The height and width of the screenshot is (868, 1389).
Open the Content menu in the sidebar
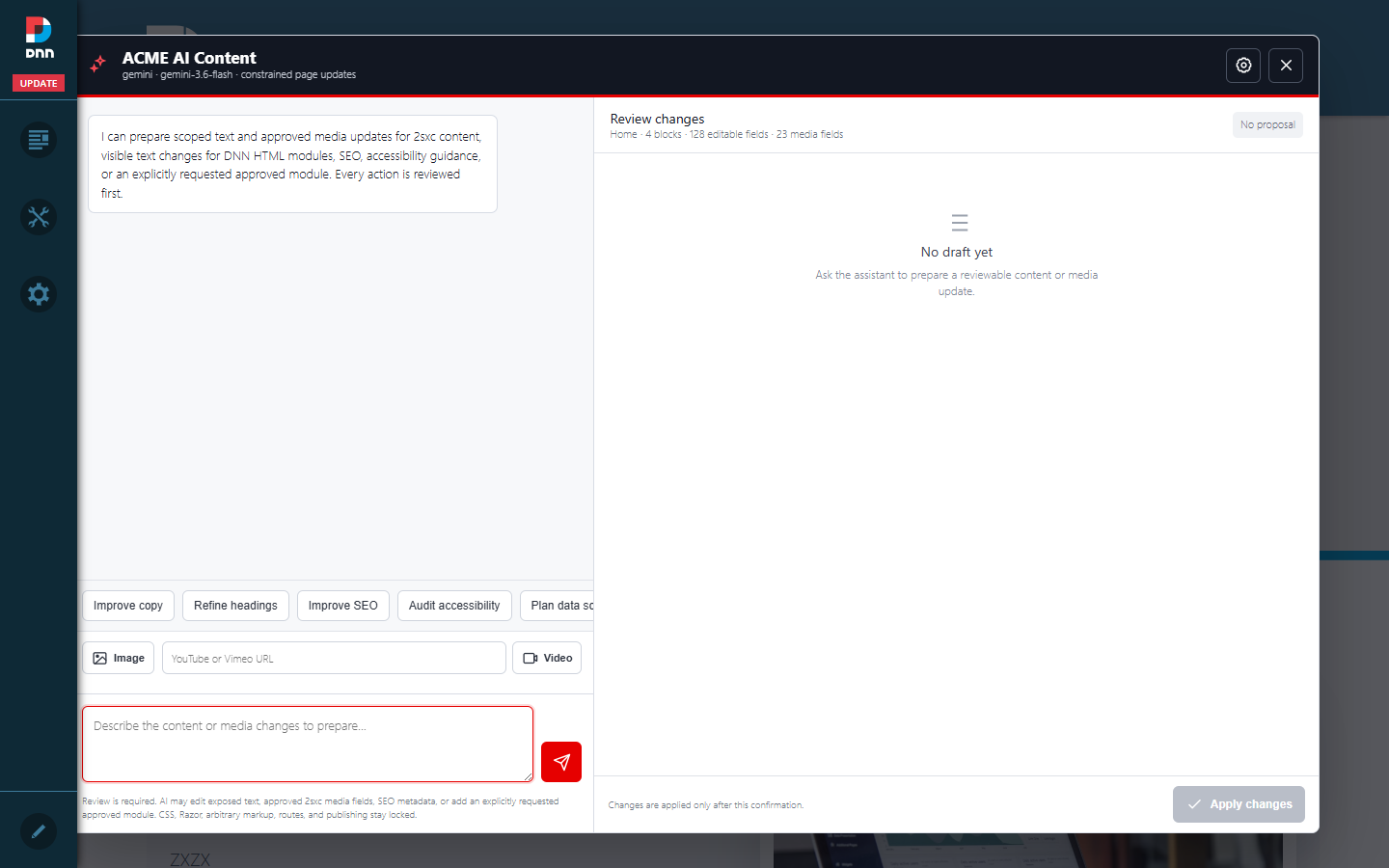[x=39, y=140]
